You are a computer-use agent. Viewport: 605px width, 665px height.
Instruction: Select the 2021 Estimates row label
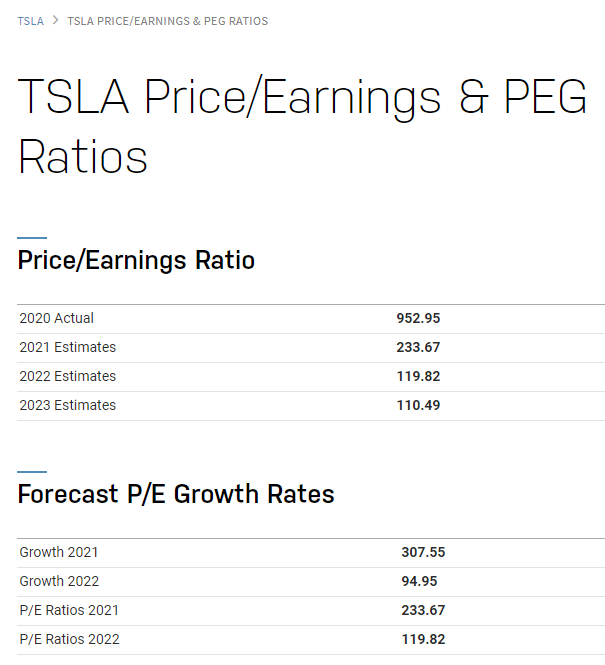coord(67,347)
